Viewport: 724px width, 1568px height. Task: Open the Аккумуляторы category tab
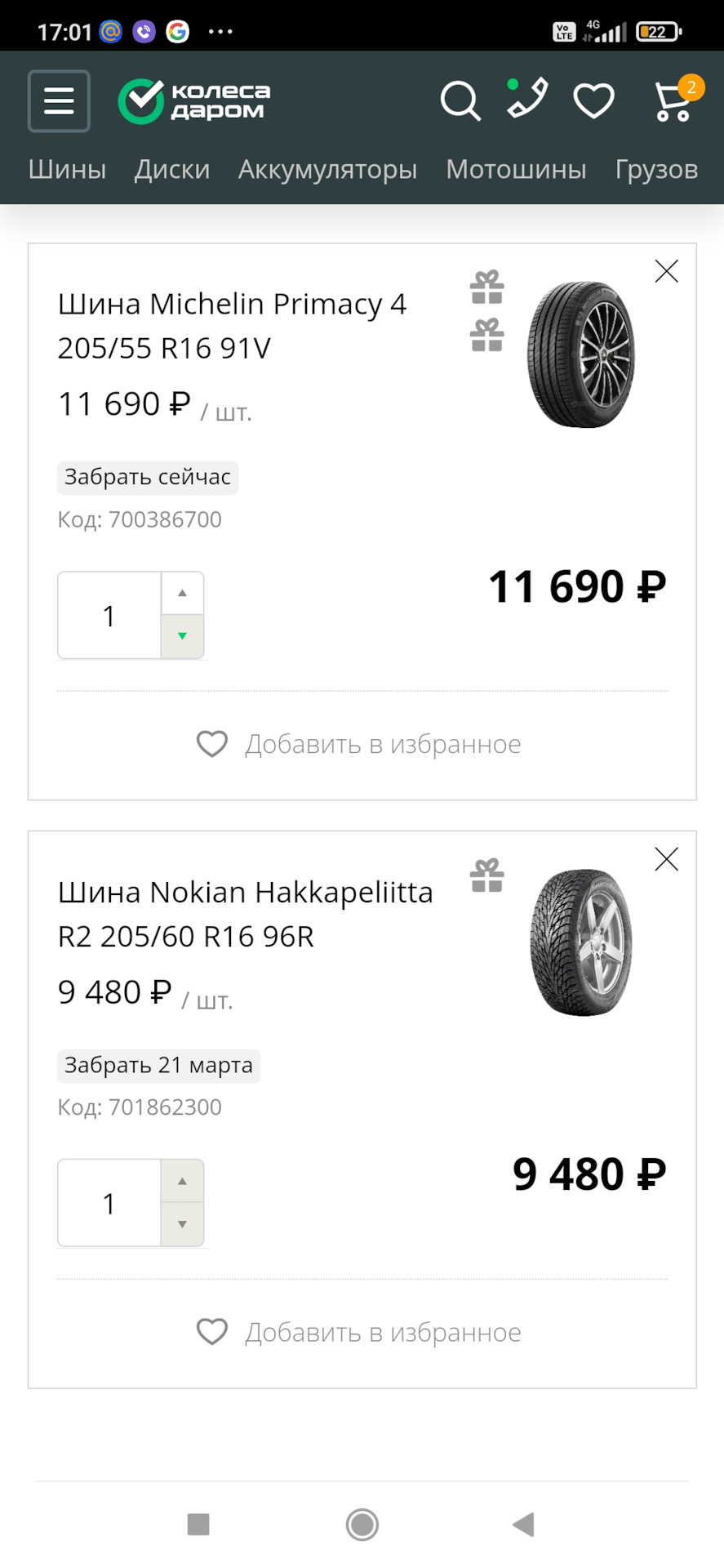click(x=327, y=169)
